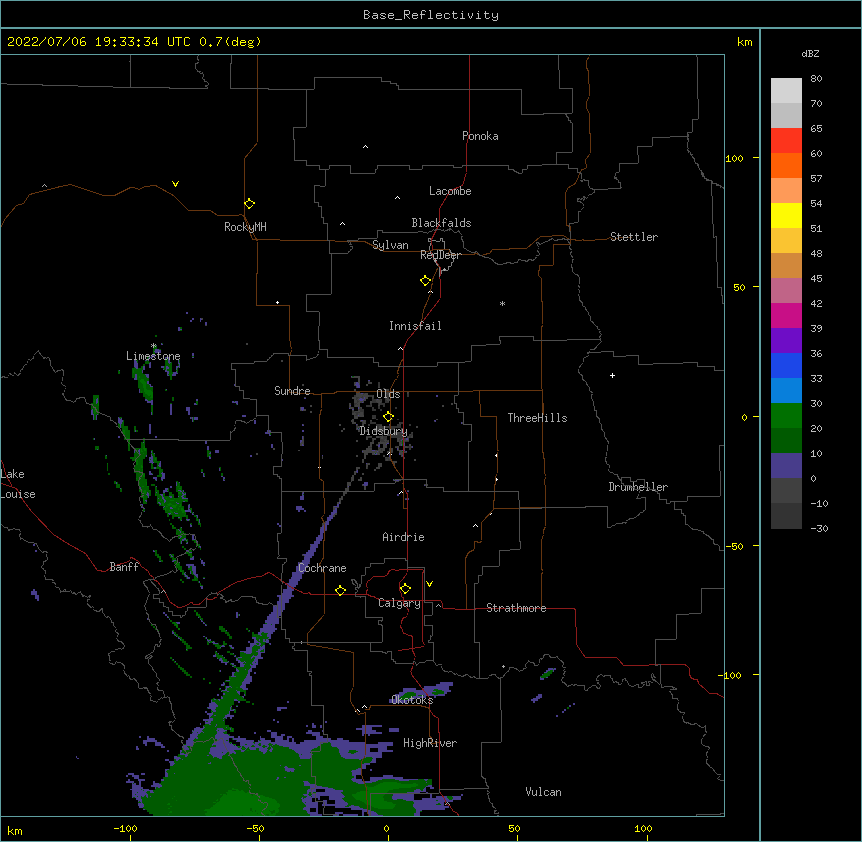Click the white asterisk above the Limestone label
The width and height of the screenshot is (862, 842).
(154, 346)
